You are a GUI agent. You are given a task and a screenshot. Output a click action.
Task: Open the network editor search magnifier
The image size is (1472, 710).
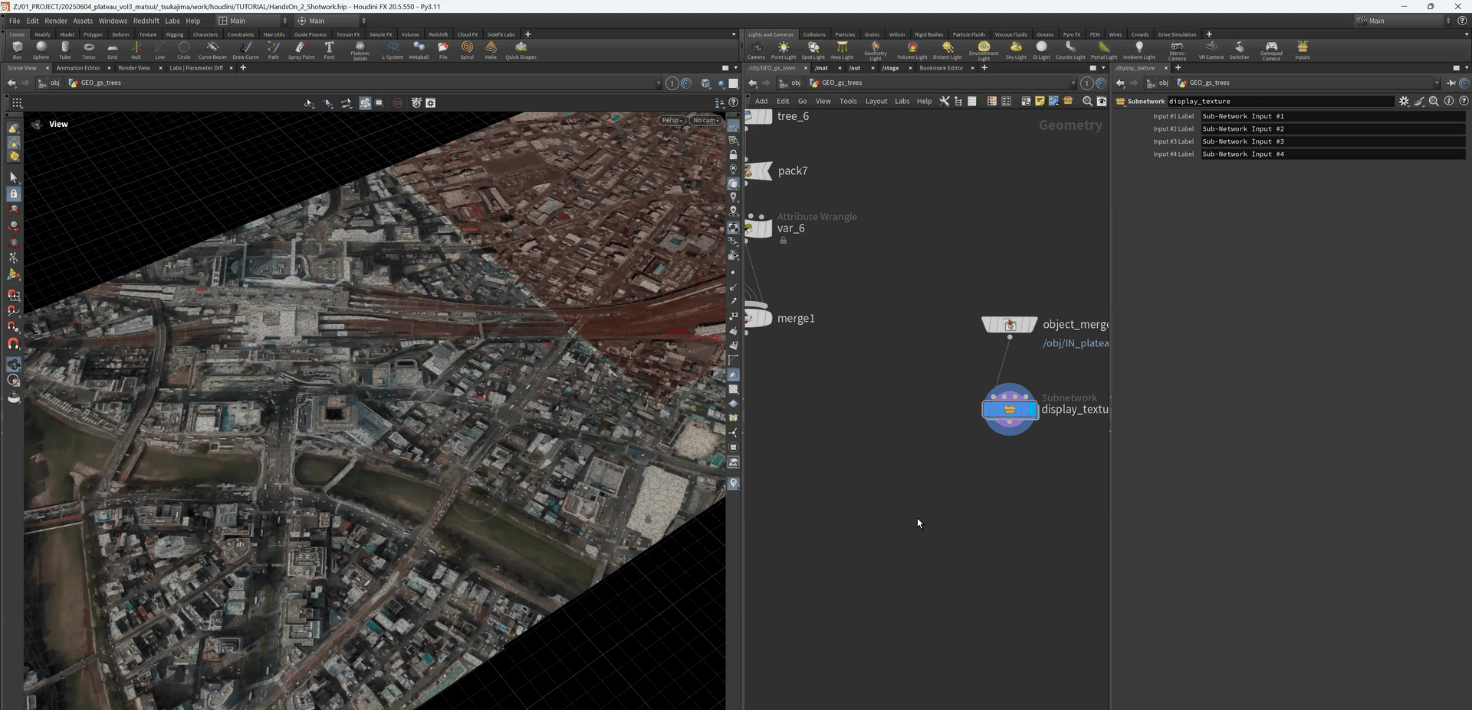click(x=1087, y=101)
